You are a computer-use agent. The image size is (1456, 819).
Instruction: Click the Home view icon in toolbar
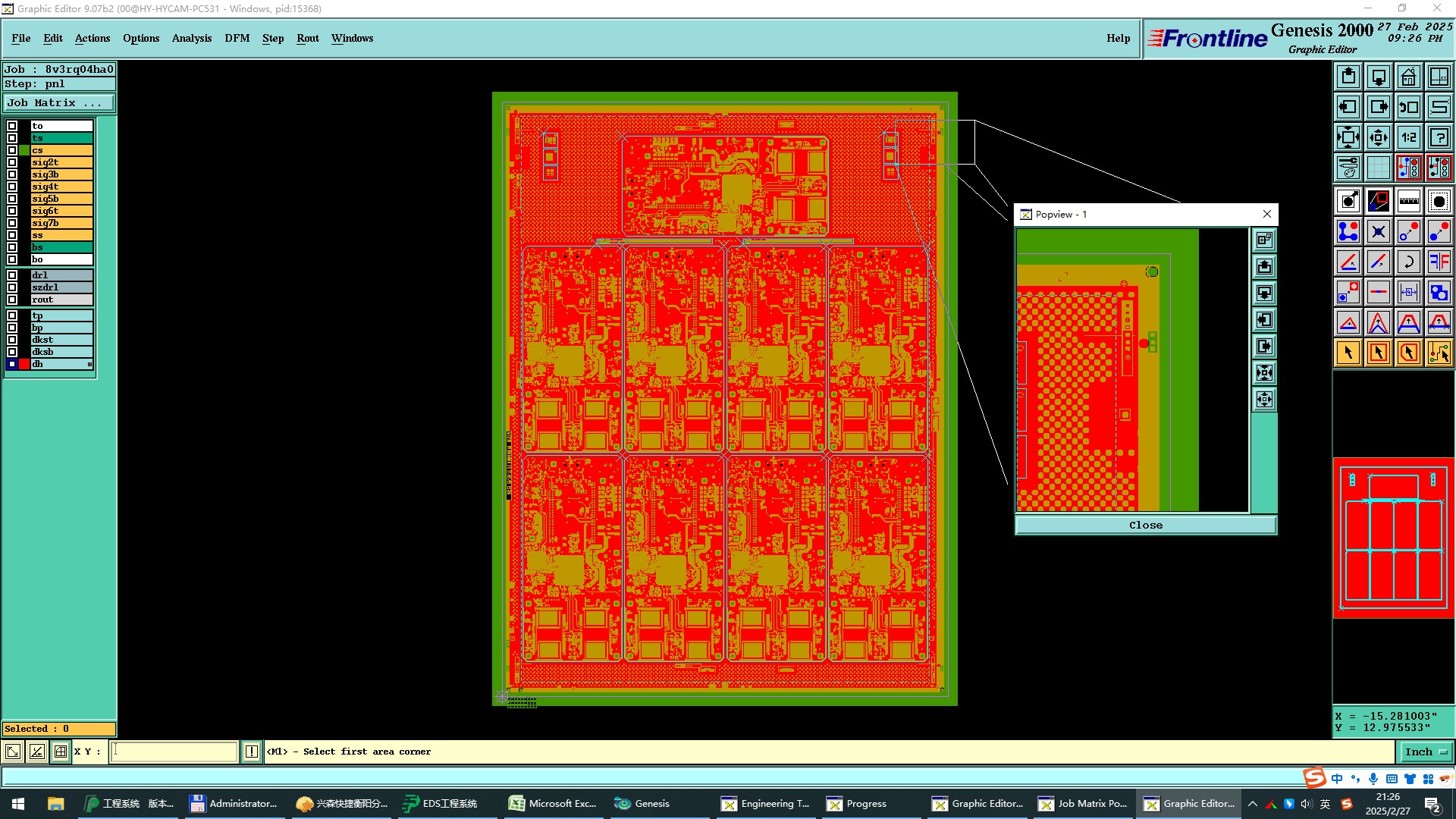[x=1408, y=77]
